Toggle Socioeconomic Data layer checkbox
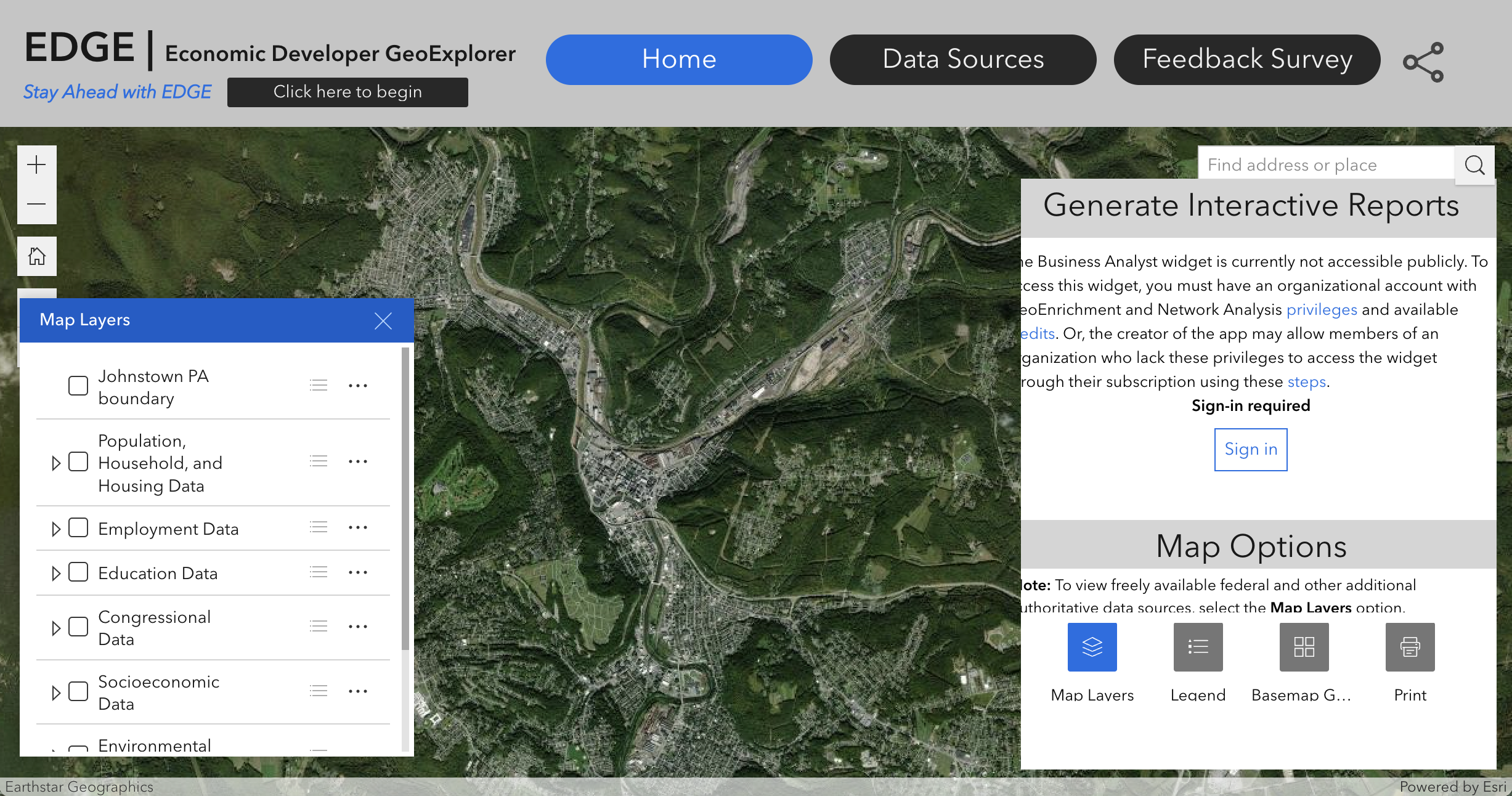The height and width of the screenshot is (796, 1512). [x=78, y=691]
